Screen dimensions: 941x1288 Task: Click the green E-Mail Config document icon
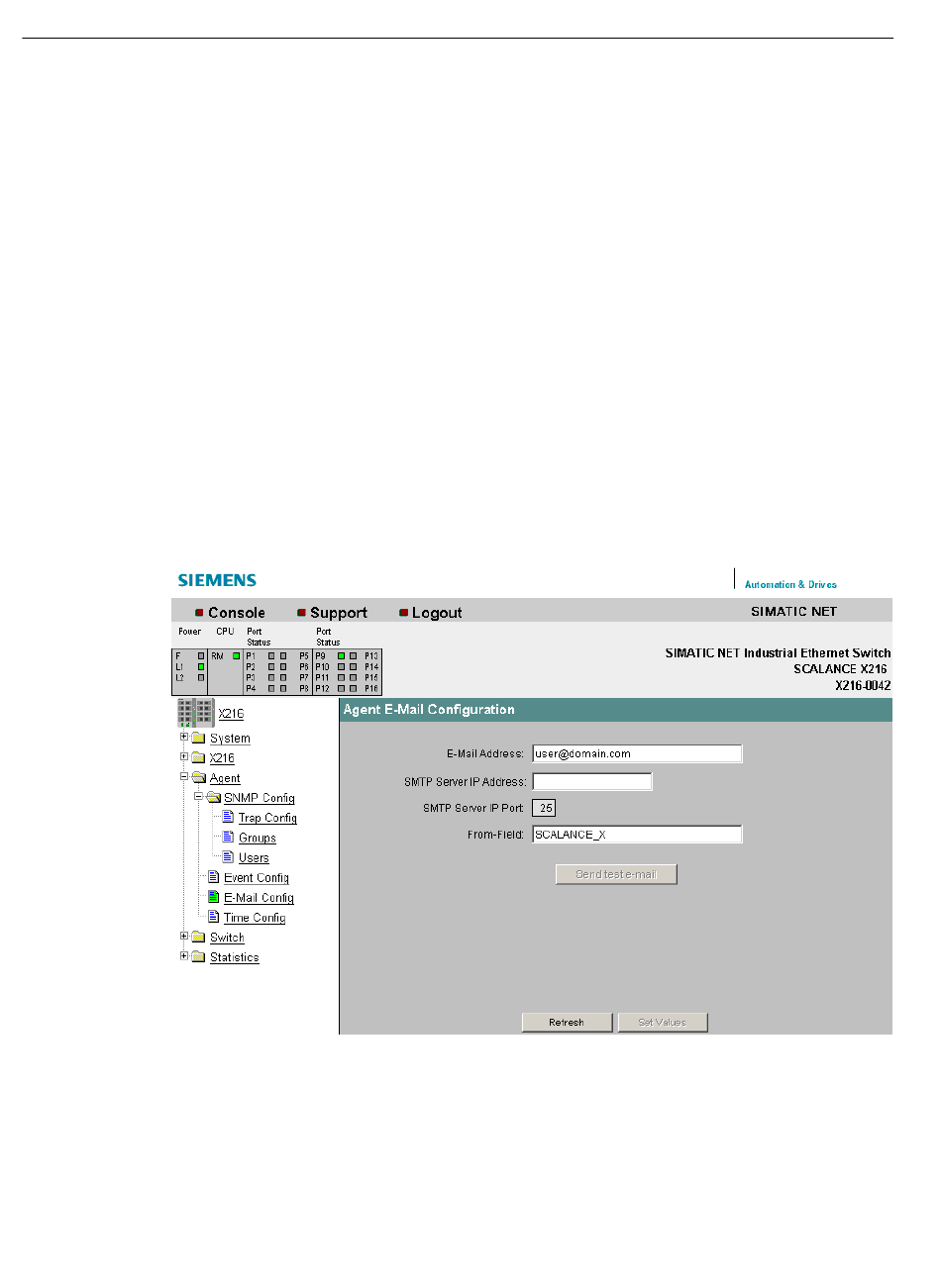tap(213, 897)
